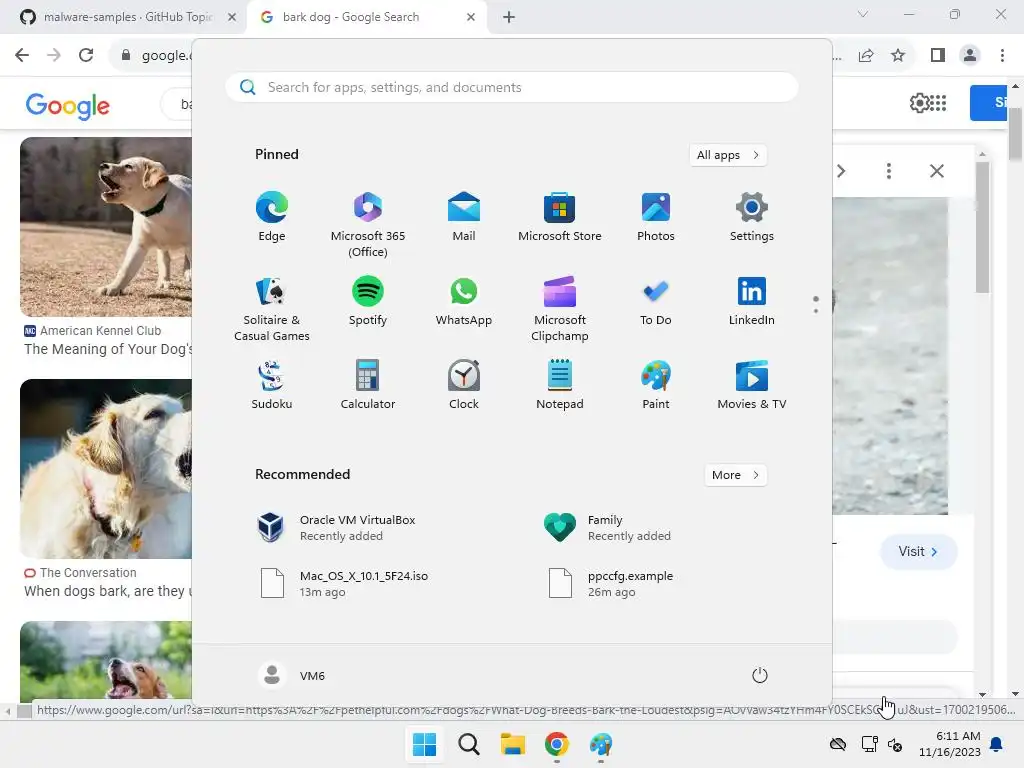Open Solitaire & Casual Games
Viewport: 1024px width, 768px height.
click(x=272, y=308)
